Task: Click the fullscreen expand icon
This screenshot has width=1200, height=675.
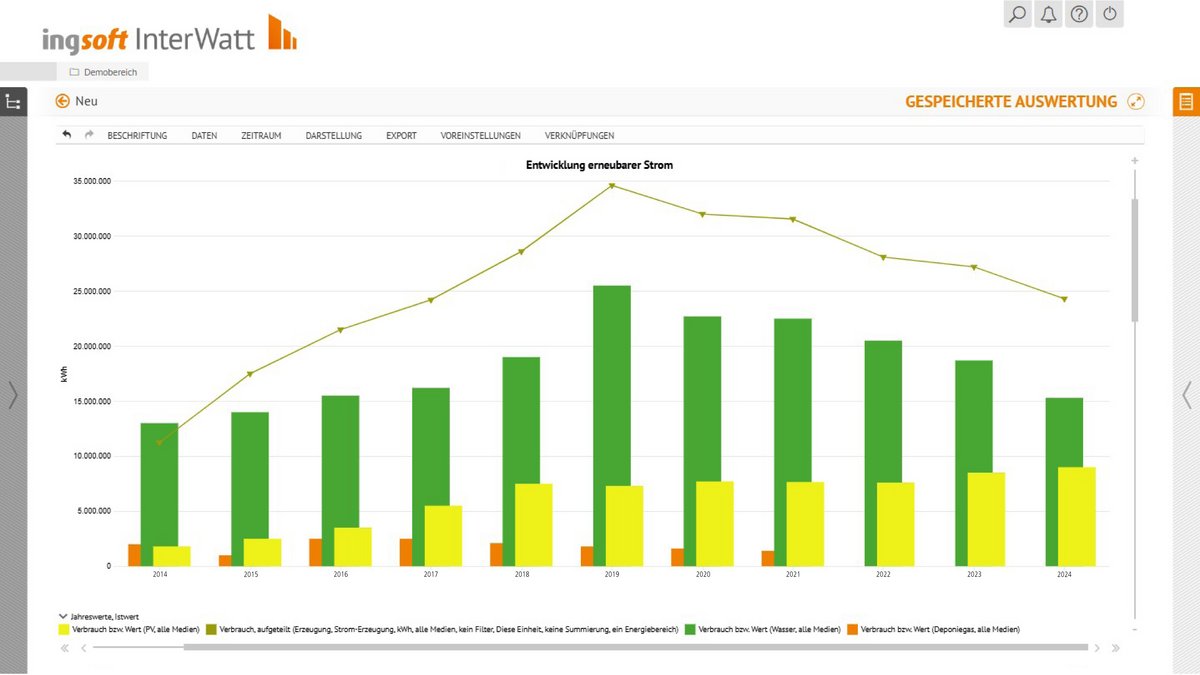Action: coord(1135,101)
